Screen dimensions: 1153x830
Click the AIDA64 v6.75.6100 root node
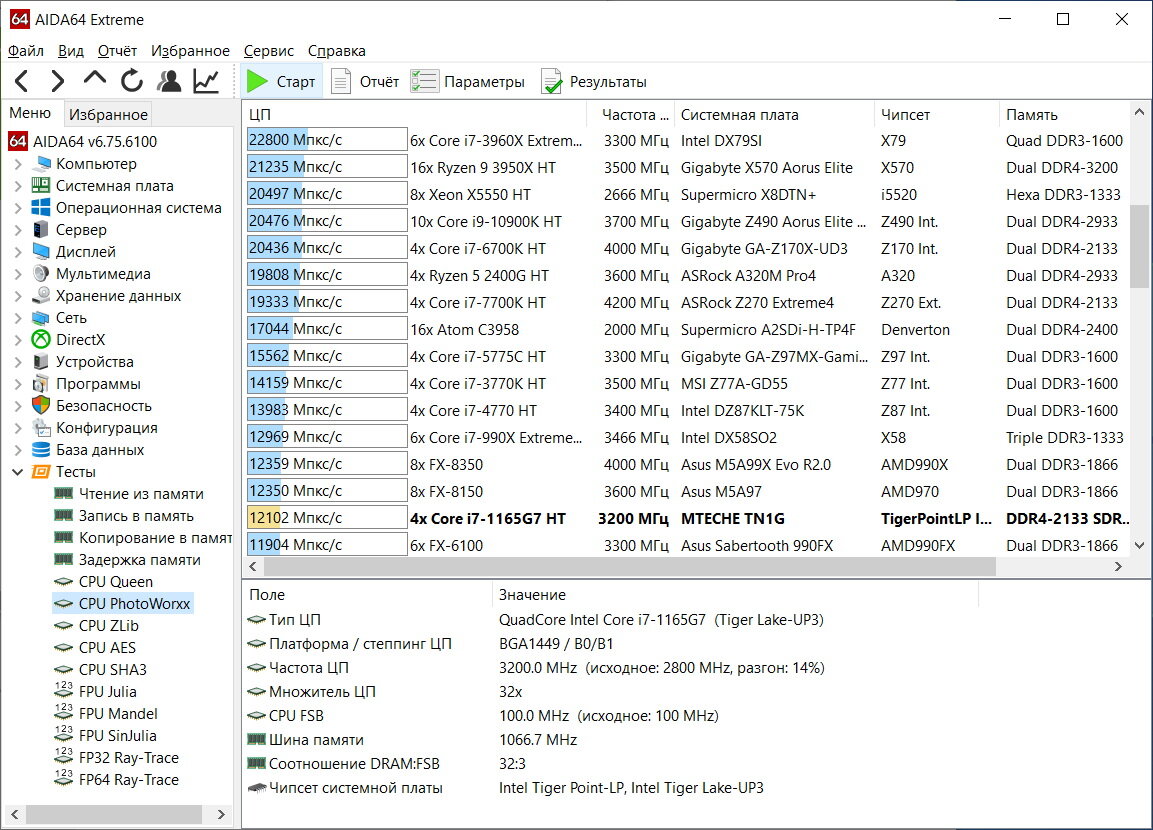(x=83, y=142)
